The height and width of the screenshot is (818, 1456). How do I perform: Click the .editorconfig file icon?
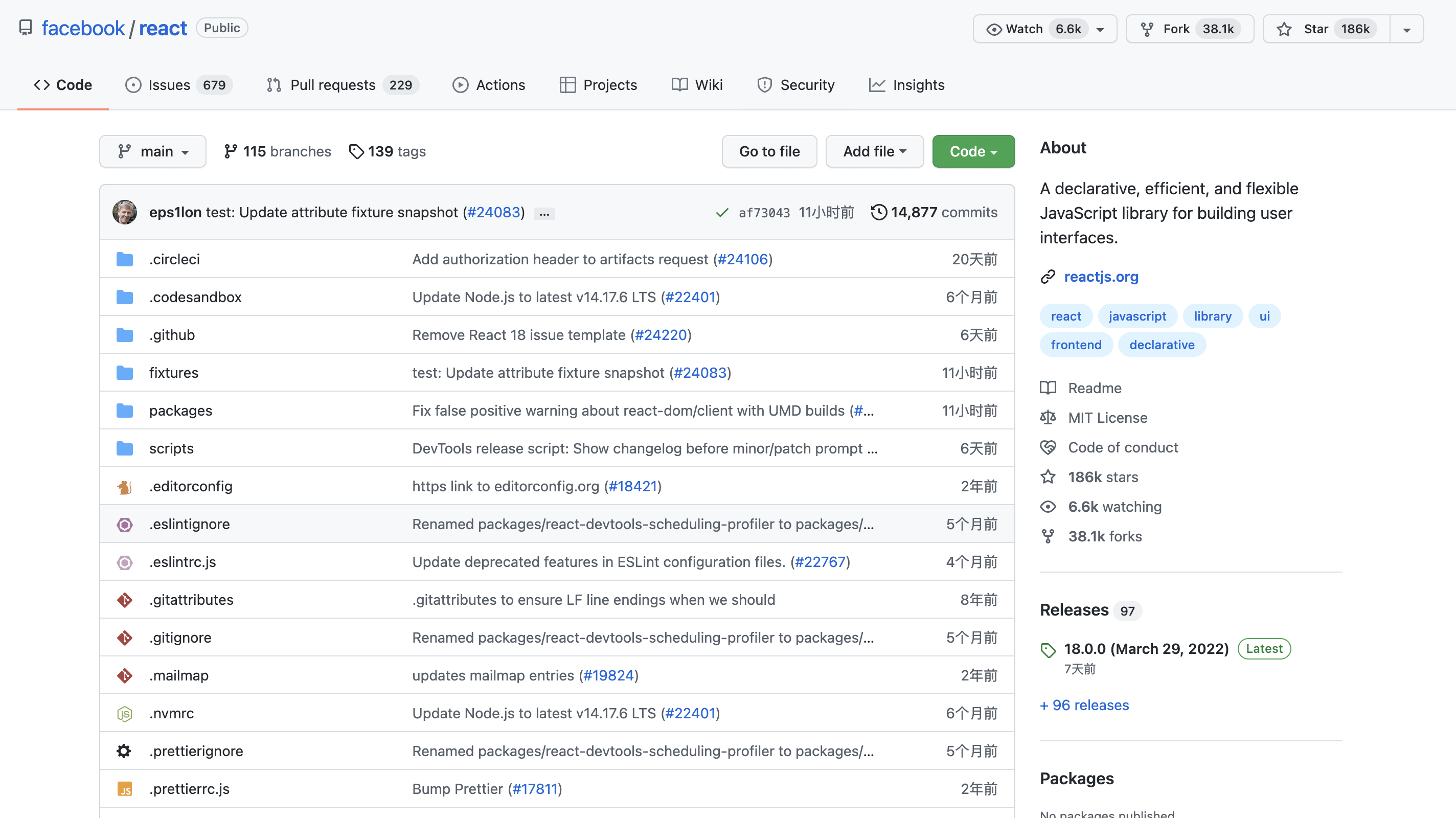124,487
